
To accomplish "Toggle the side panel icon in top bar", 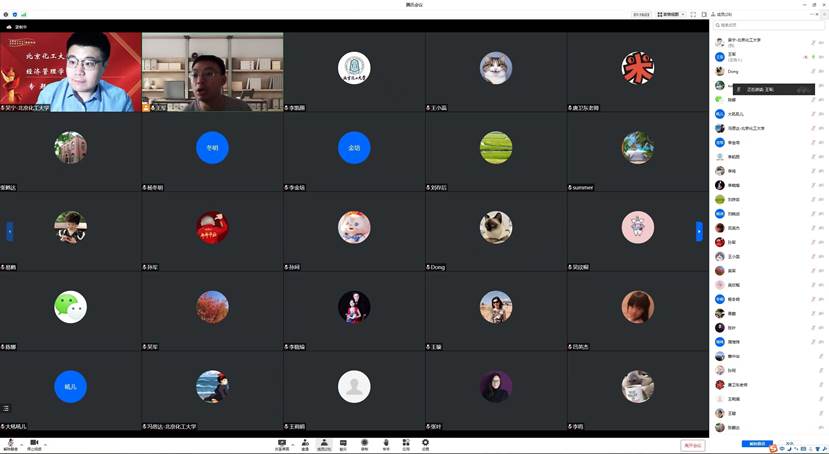I will (x=705, y=14).
